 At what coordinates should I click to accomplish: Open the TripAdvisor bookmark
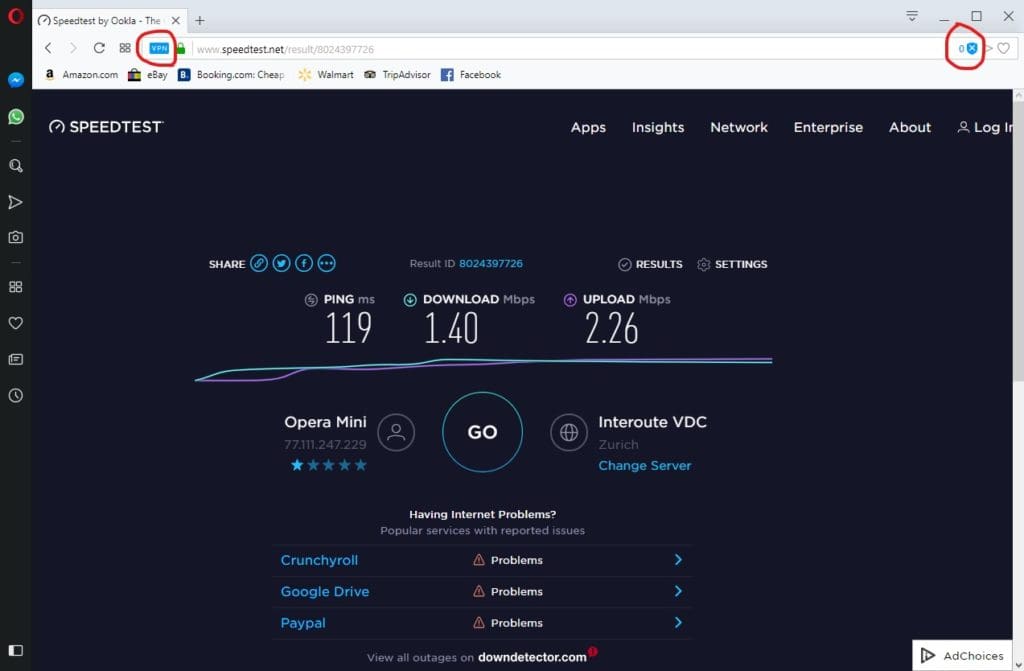tap(397, 74)
